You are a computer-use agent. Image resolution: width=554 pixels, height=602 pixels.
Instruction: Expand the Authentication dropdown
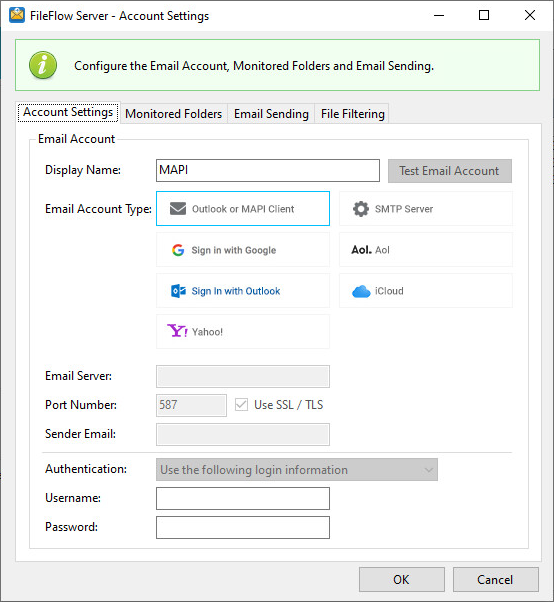297,470
